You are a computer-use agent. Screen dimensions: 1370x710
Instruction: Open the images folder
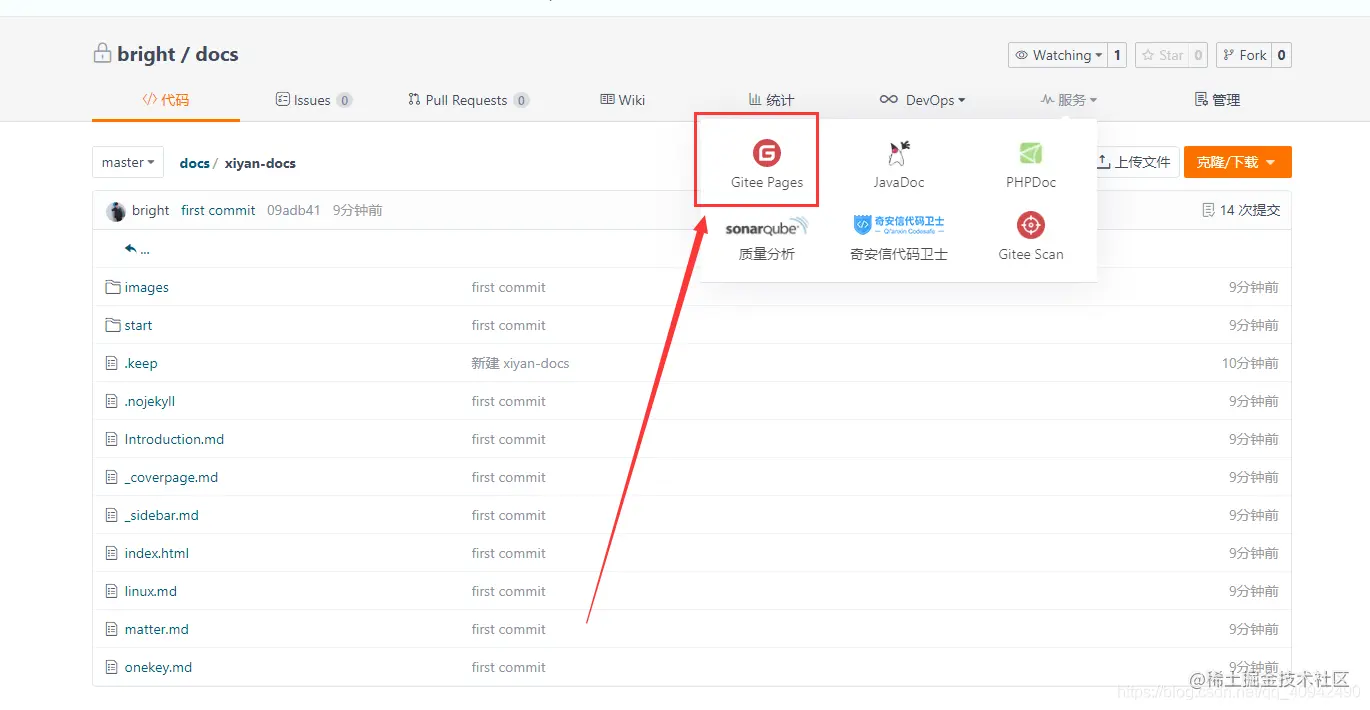pyautogui.click(x=147, y=287)
